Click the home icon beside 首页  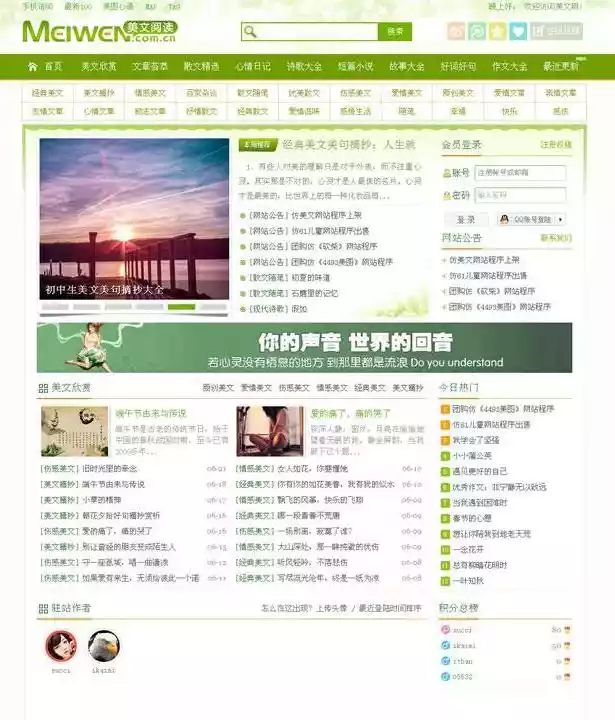tap(32, 67)
